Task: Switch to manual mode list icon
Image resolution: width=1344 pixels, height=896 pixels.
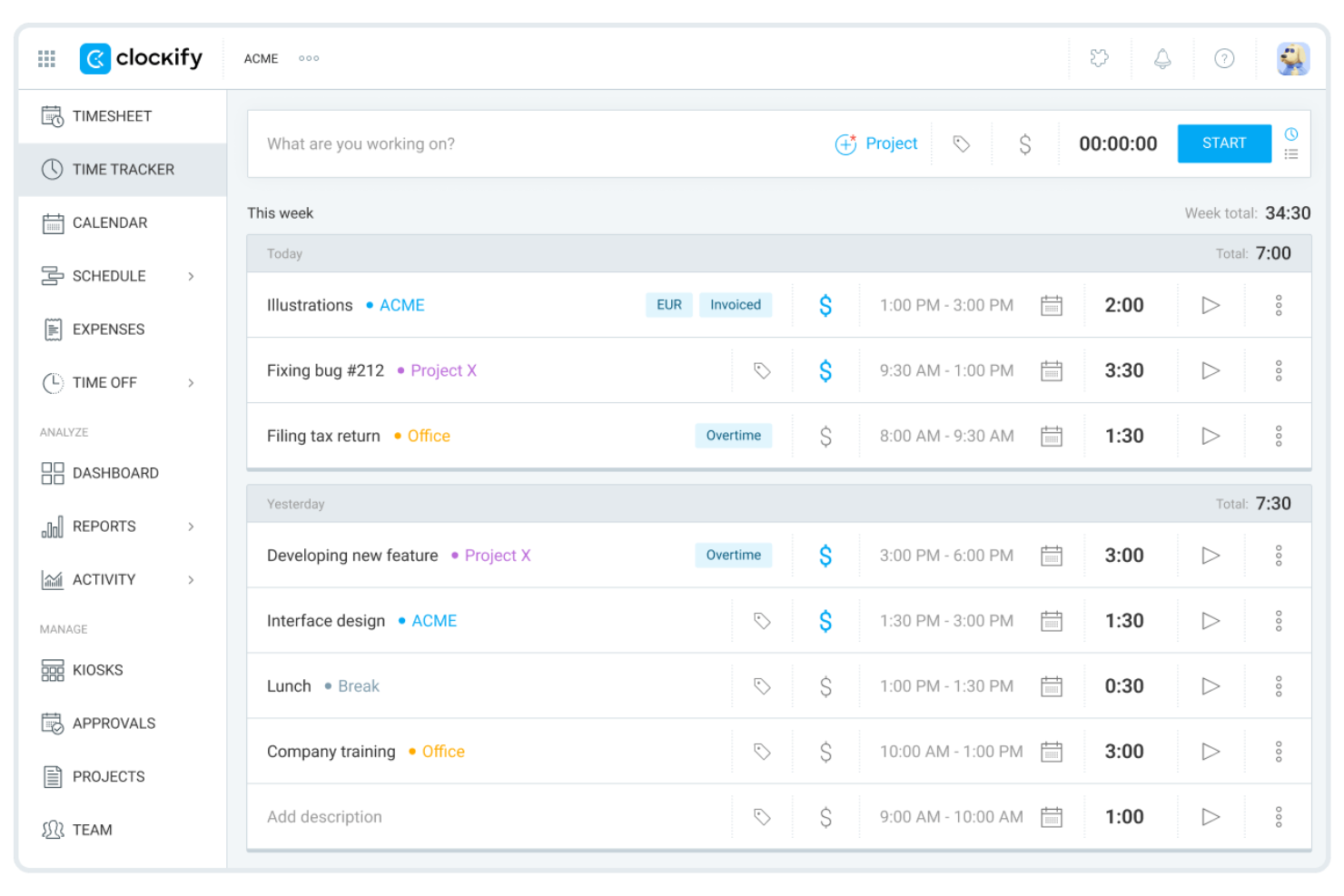Action: point(1290,155)
